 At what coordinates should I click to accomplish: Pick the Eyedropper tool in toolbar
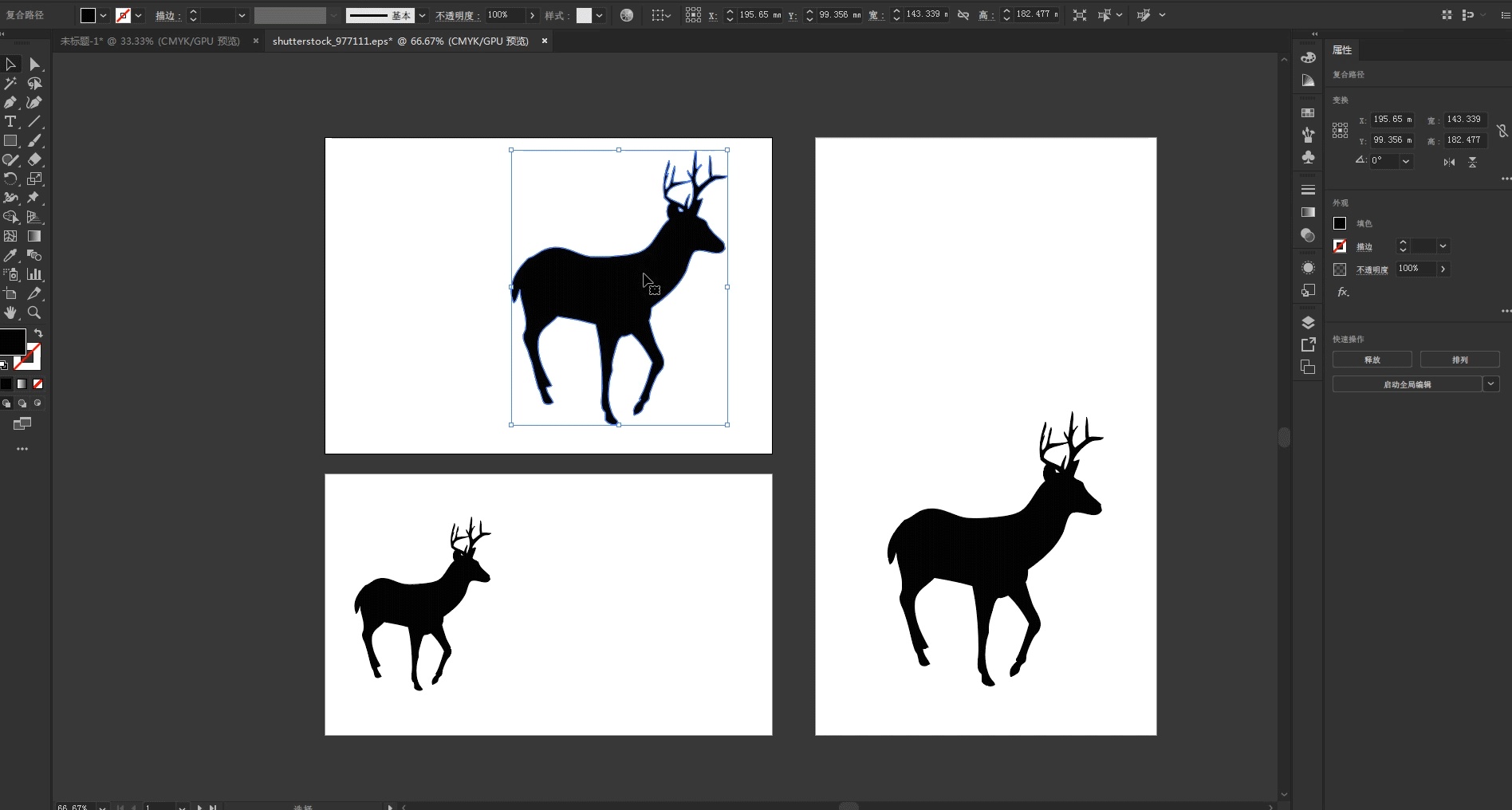click(10, 256)
